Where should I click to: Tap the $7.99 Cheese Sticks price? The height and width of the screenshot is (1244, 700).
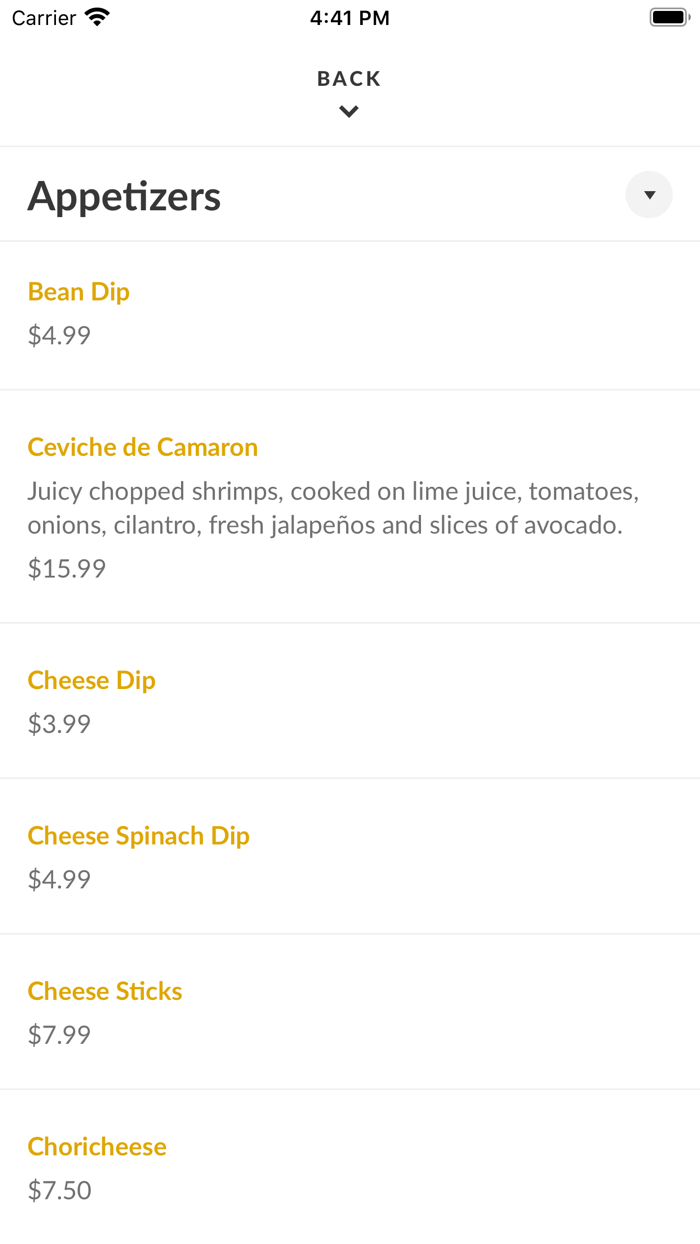[59, 1035]
